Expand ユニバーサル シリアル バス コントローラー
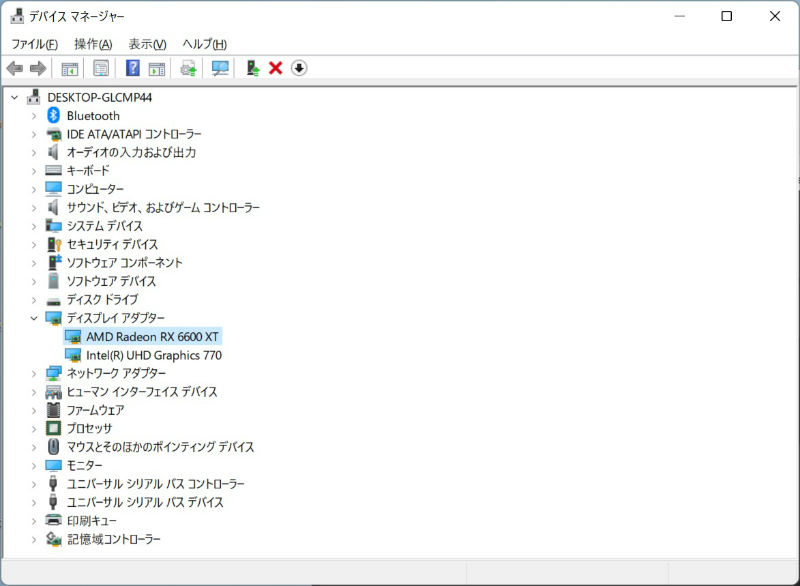Viewport: 800px width, 586px height. [x=34, y=484]
